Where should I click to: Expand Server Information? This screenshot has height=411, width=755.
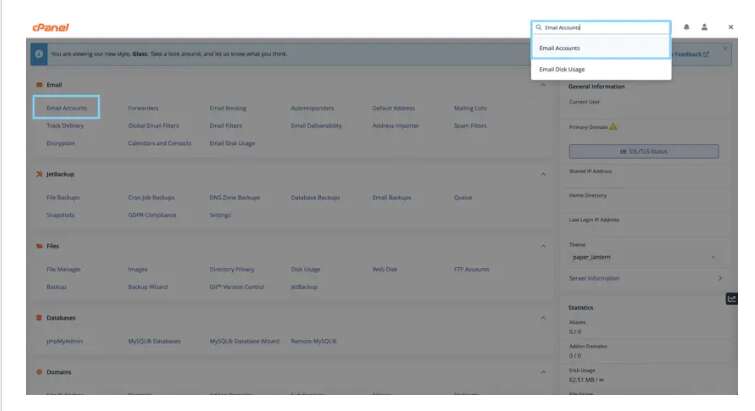tap(719, 278)
